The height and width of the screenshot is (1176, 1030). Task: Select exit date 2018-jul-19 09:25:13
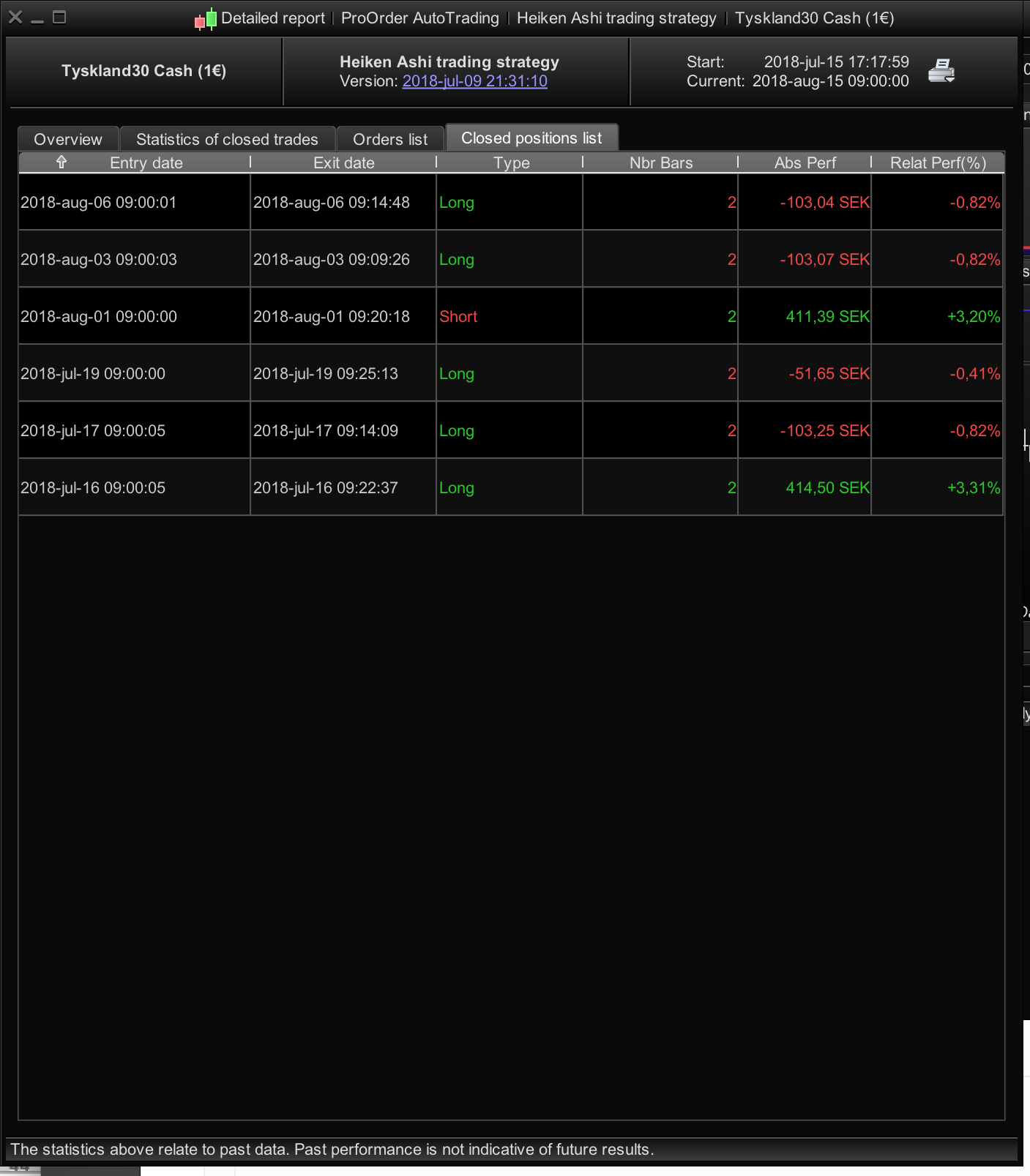[326, 374]
